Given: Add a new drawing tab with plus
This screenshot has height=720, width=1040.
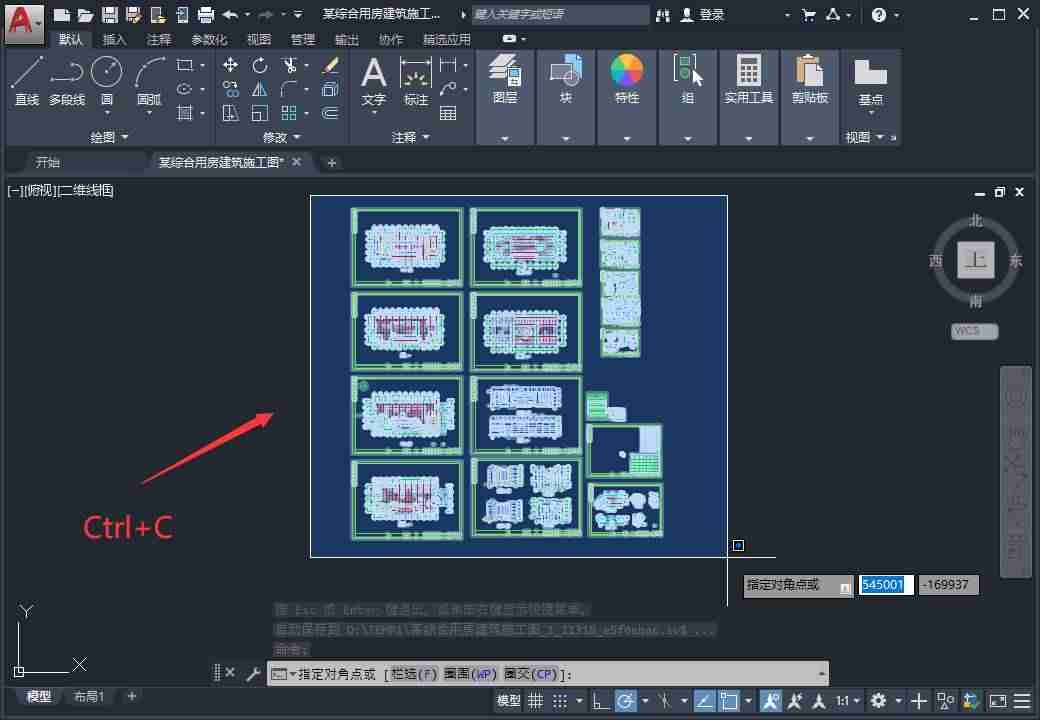Looking at the screenshot, I should [332, 162].
